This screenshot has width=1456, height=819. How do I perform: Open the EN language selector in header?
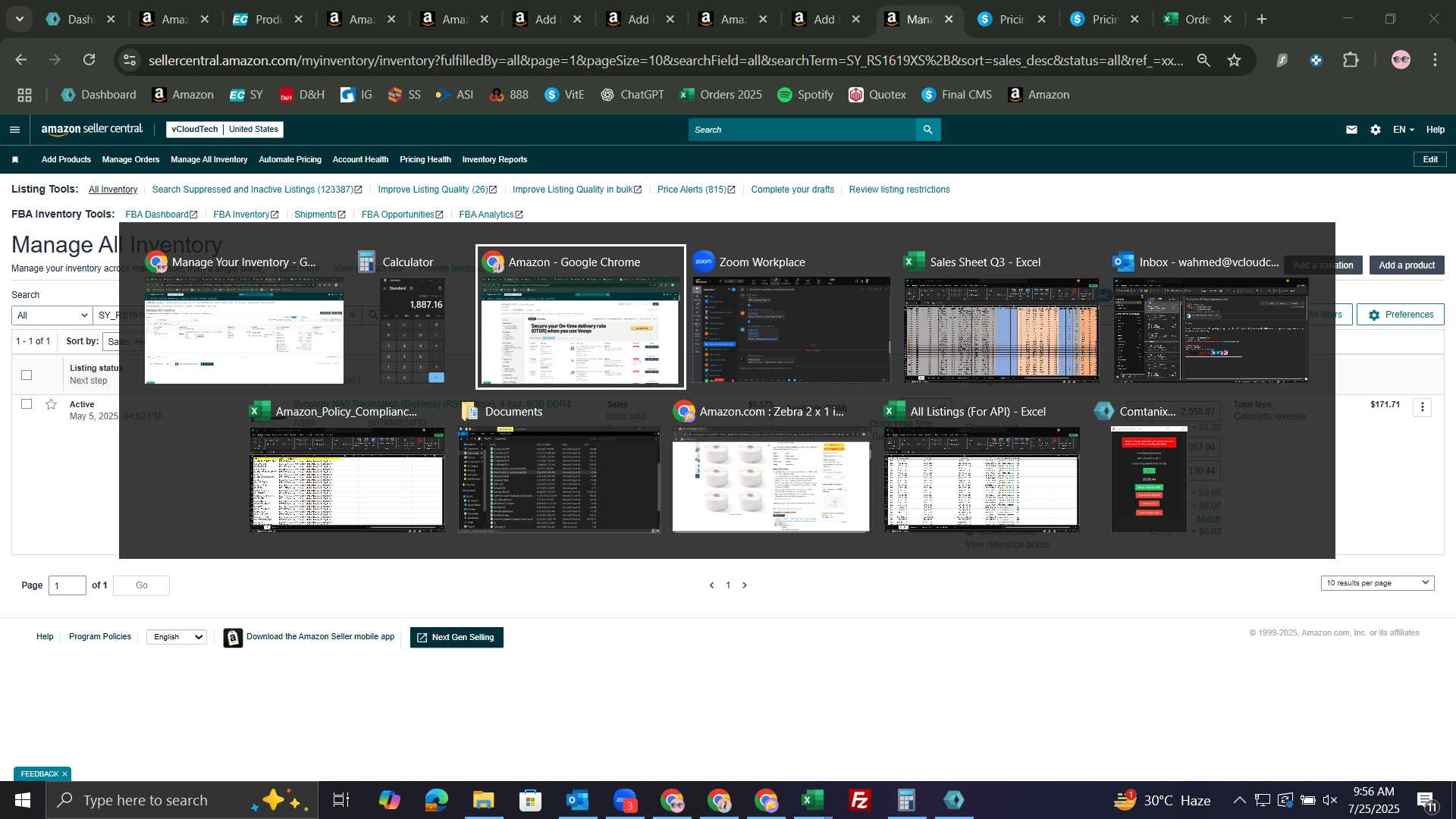(x=1403, y=130)
